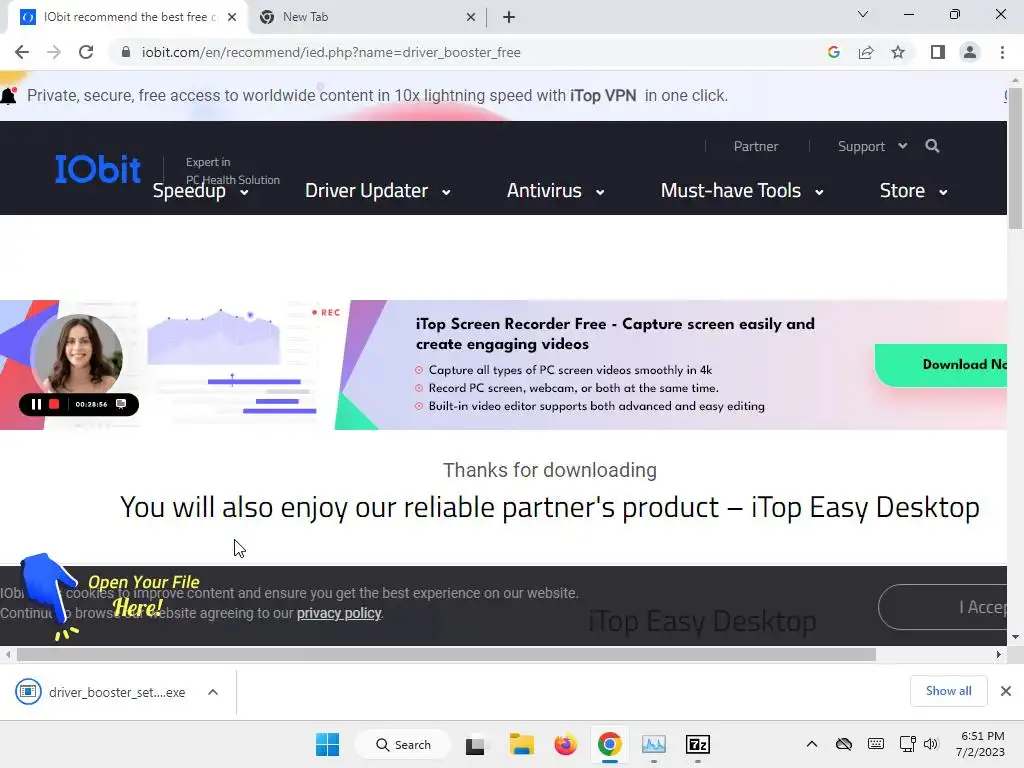The height and width of the screenshot is (768, 1024).
Task: Click the notification bell icon
Action: [x=8, y=96]
